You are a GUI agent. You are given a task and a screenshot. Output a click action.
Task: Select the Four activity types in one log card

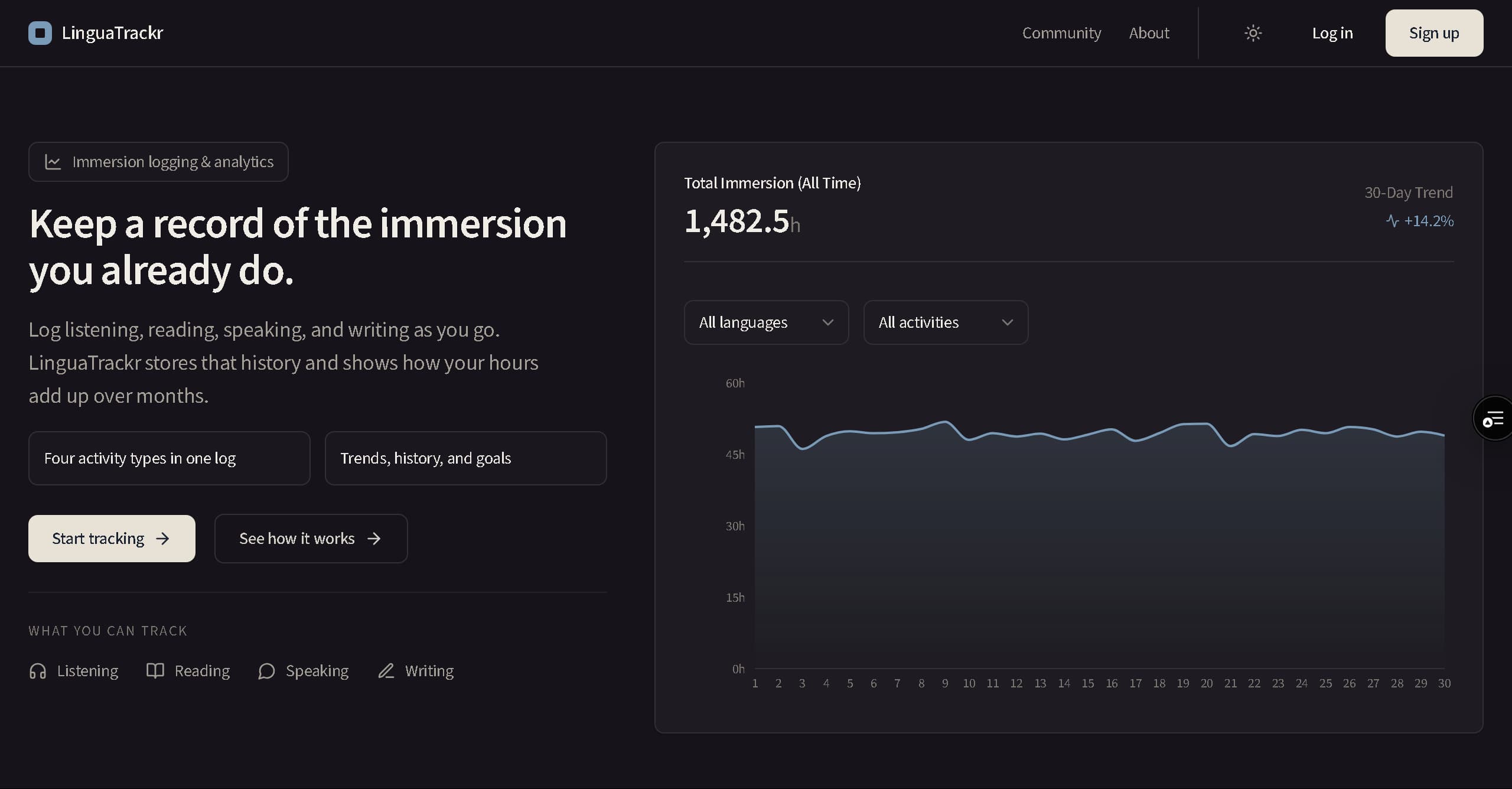(169, 458)
